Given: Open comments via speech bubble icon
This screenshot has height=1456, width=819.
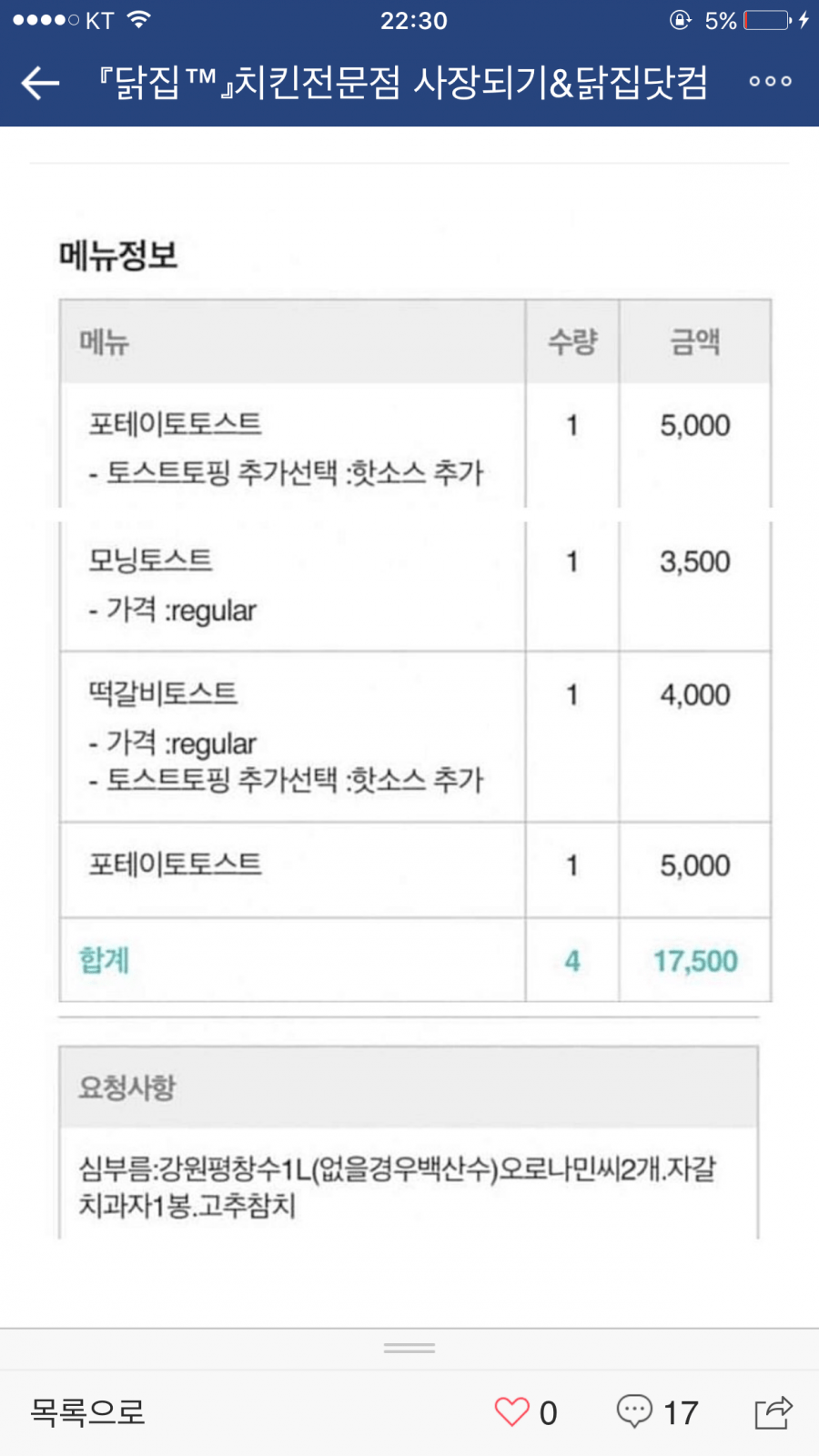Looking at the screenshot, I should point(634,1410).
